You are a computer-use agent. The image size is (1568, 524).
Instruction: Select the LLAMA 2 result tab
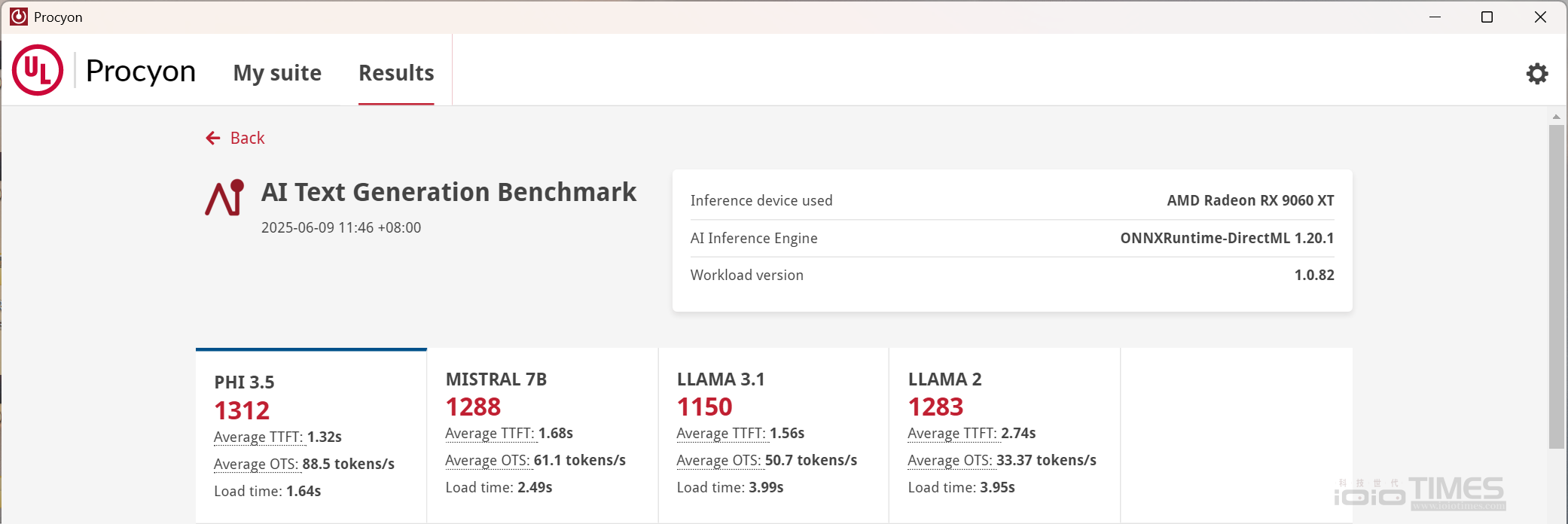(1005, 436)
